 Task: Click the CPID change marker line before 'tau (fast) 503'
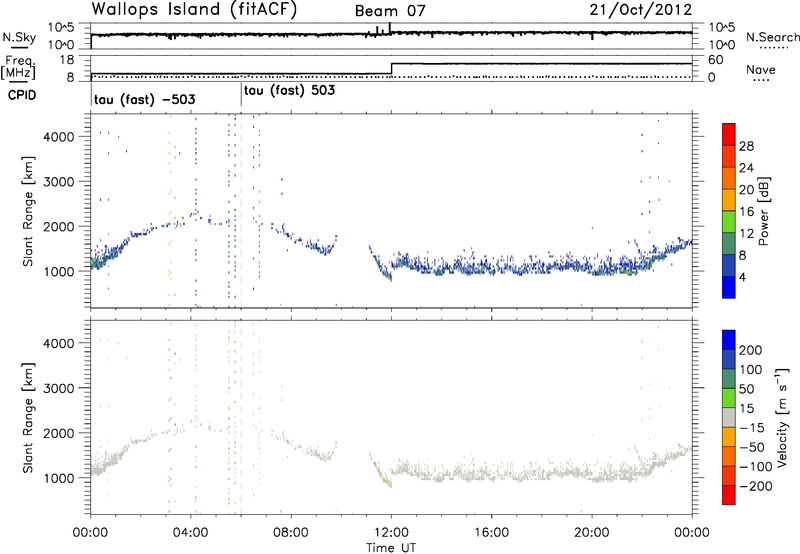click(241, 95)
